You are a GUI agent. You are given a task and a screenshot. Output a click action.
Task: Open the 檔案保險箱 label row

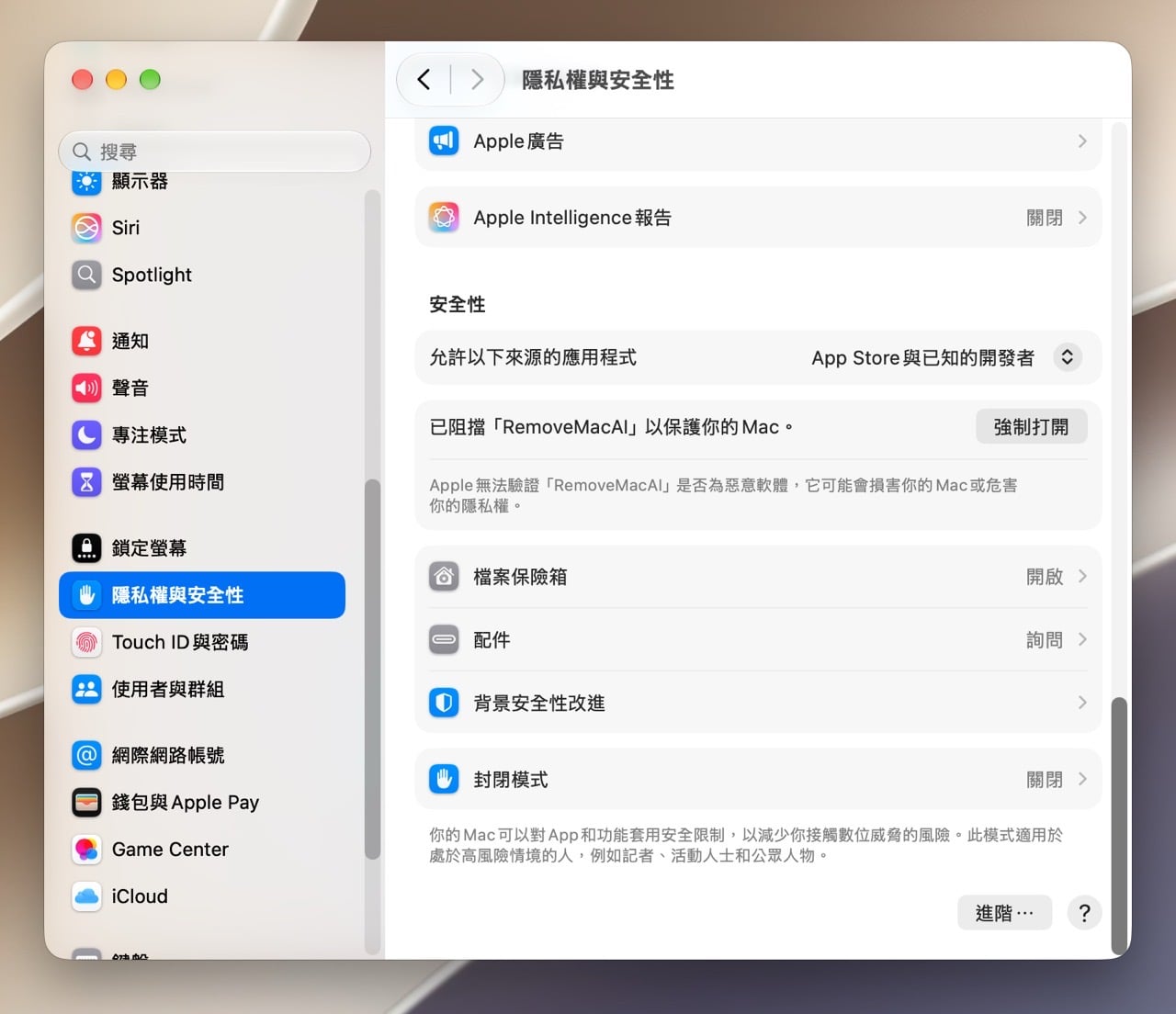pos(758,577)
